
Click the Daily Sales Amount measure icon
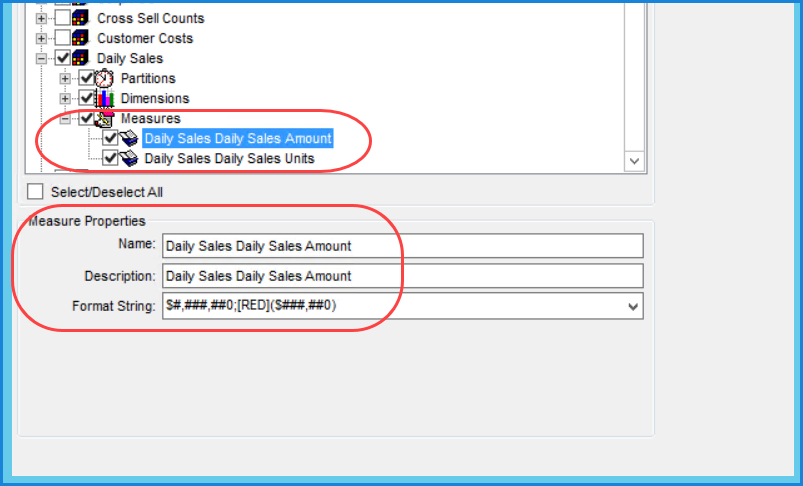[x=129, y=139]
